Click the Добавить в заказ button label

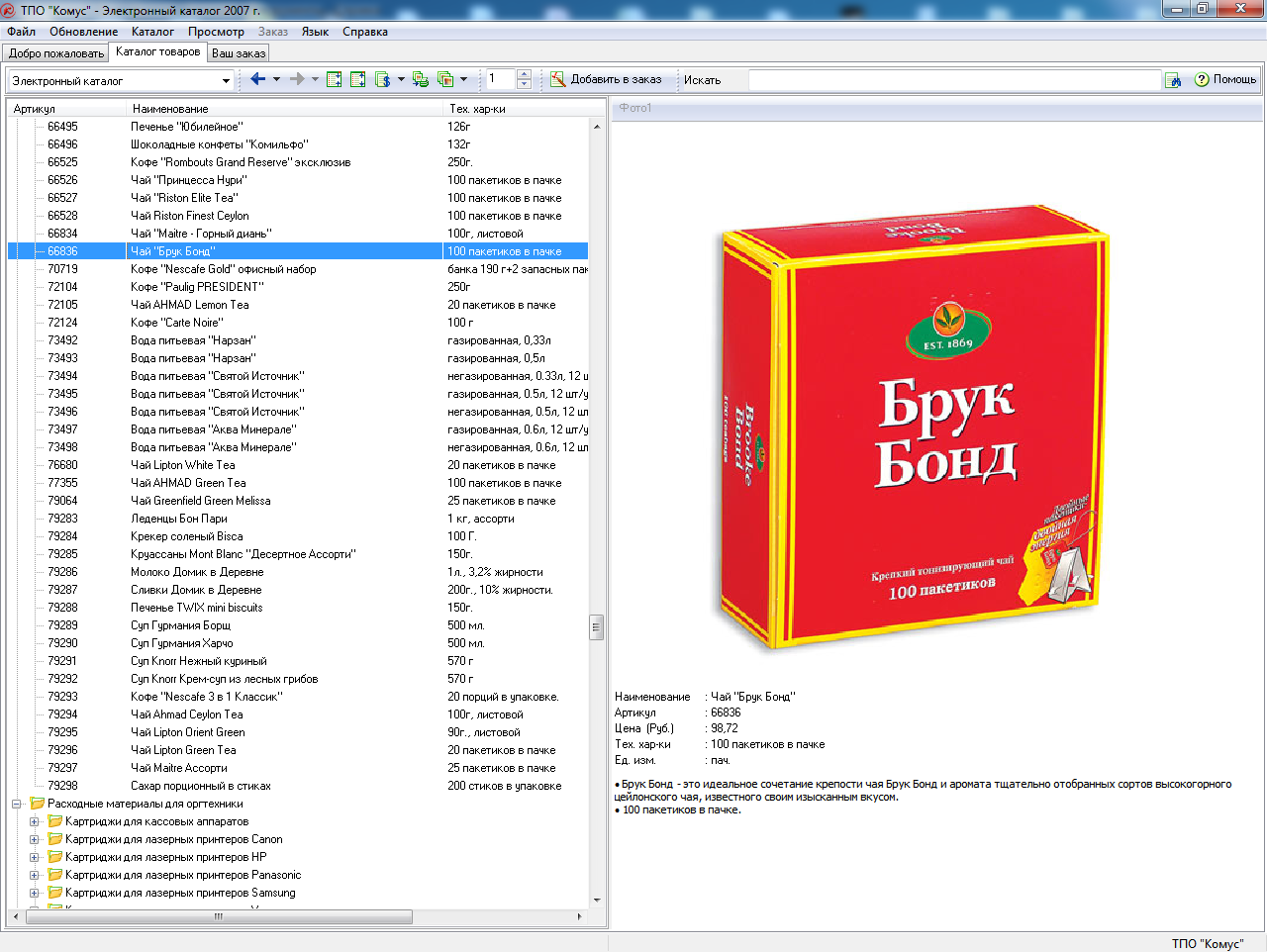pos(616,79)
